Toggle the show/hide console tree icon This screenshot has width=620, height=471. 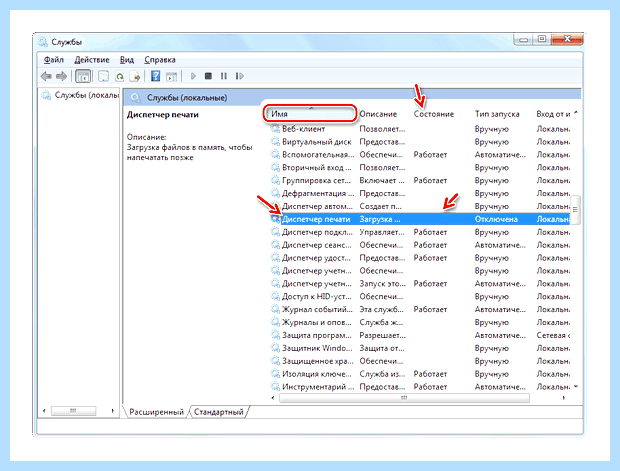coord(83,76)
